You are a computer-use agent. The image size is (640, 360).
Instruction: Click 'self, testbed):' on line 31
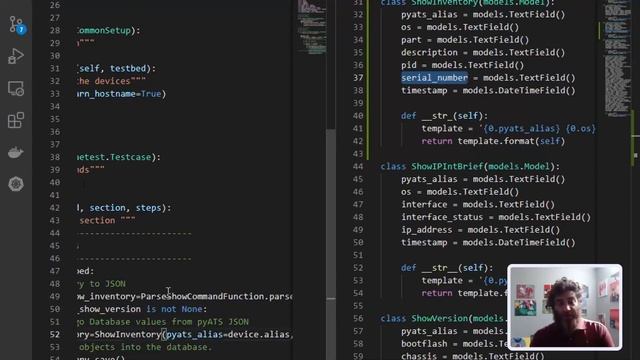[x=118, y=68]
